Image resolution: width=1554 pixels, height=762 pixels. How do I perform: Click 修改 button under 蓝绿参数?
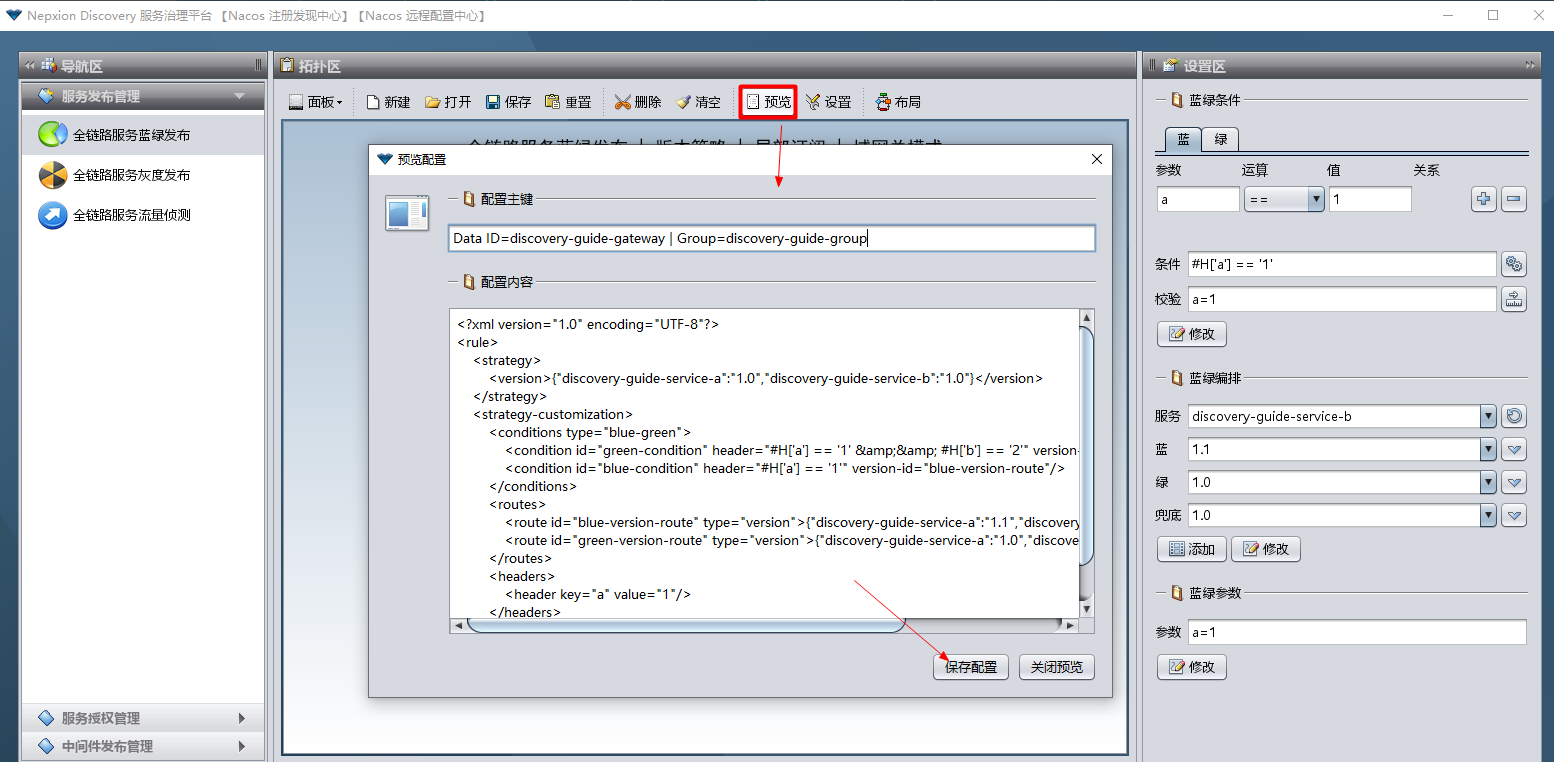1192,667
